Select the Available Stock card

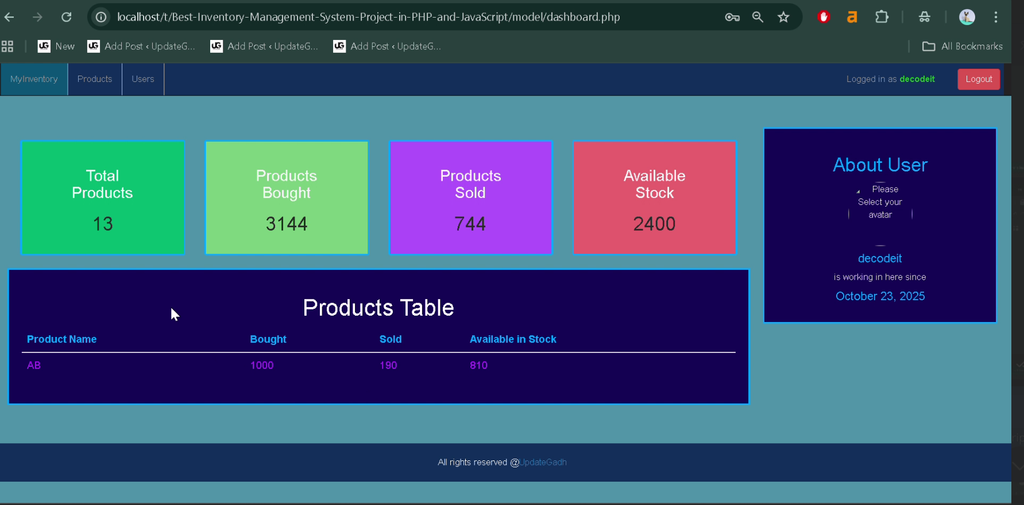pos(654,197)
